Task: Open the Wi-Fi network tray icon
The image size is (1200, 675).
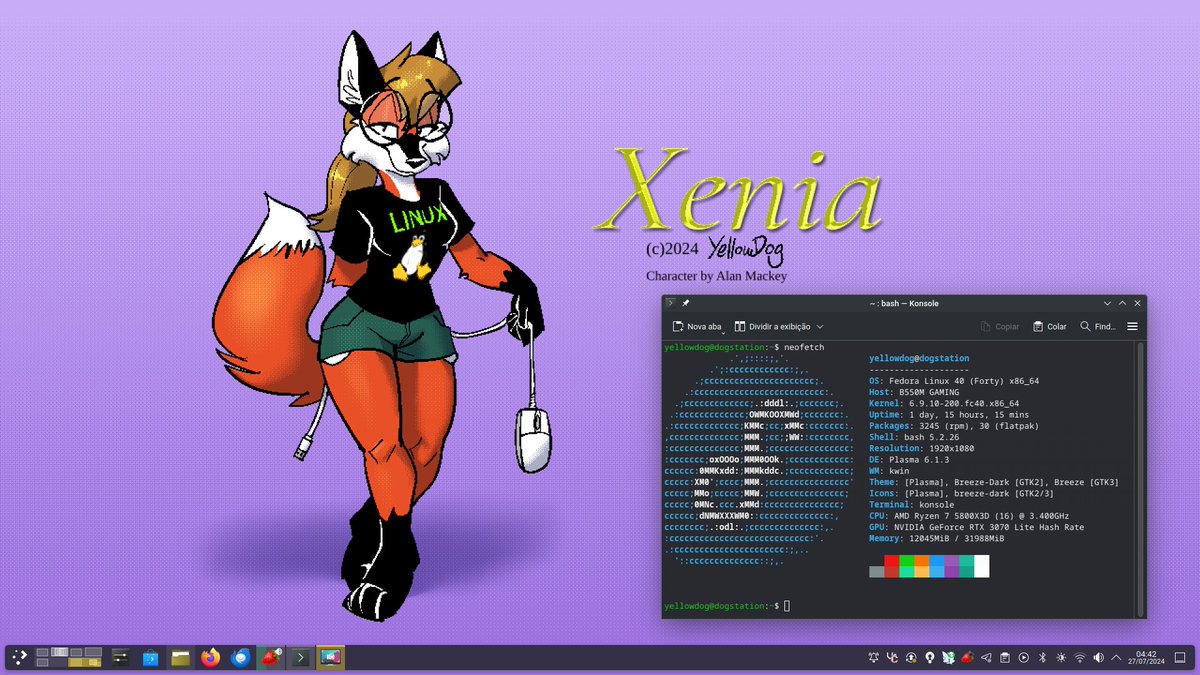Action: pyautogui.click(x=1079, y=657)
